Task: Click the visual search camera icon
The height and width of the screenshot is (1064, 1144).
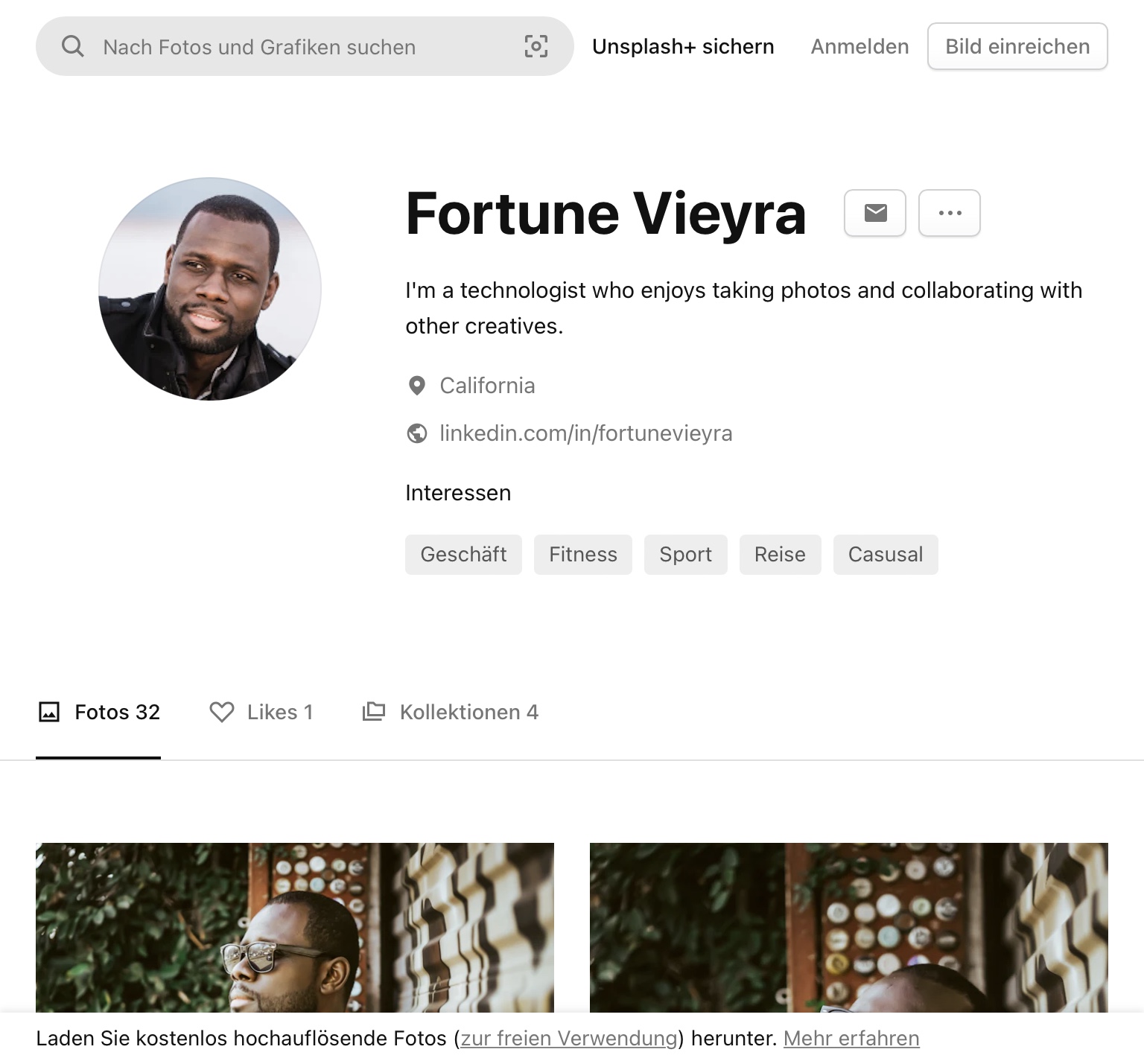Action: pos(536,46)
